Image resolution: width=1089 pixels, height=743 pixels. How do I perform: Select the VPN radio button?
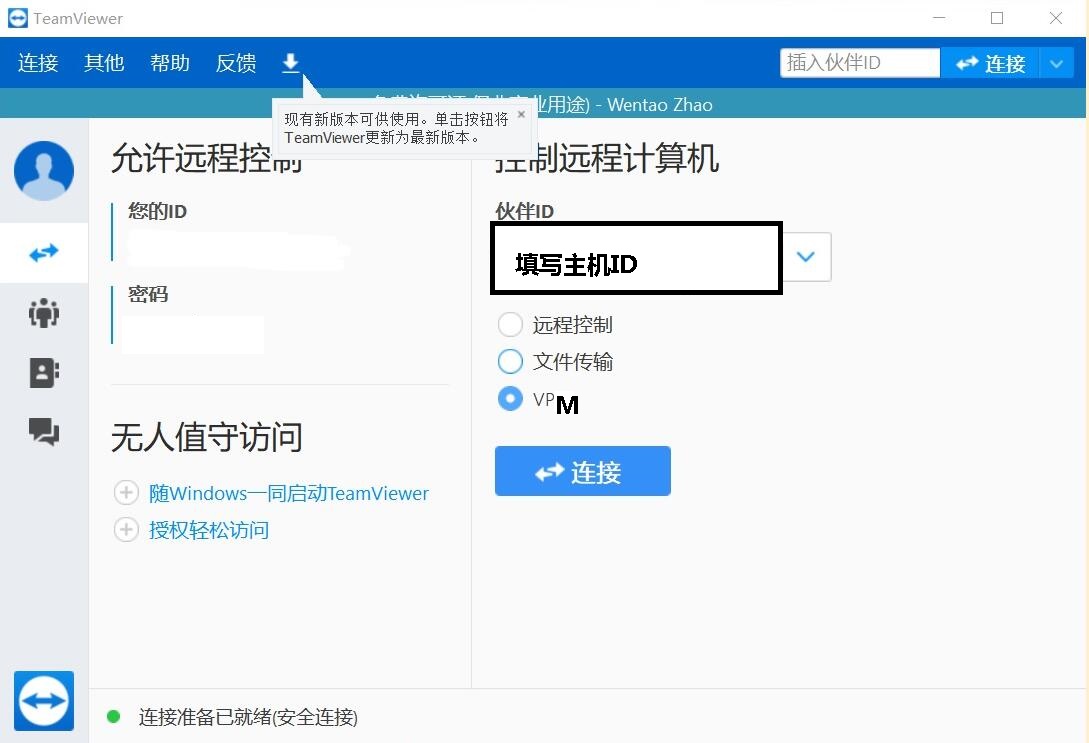click(x=510, y=398)
